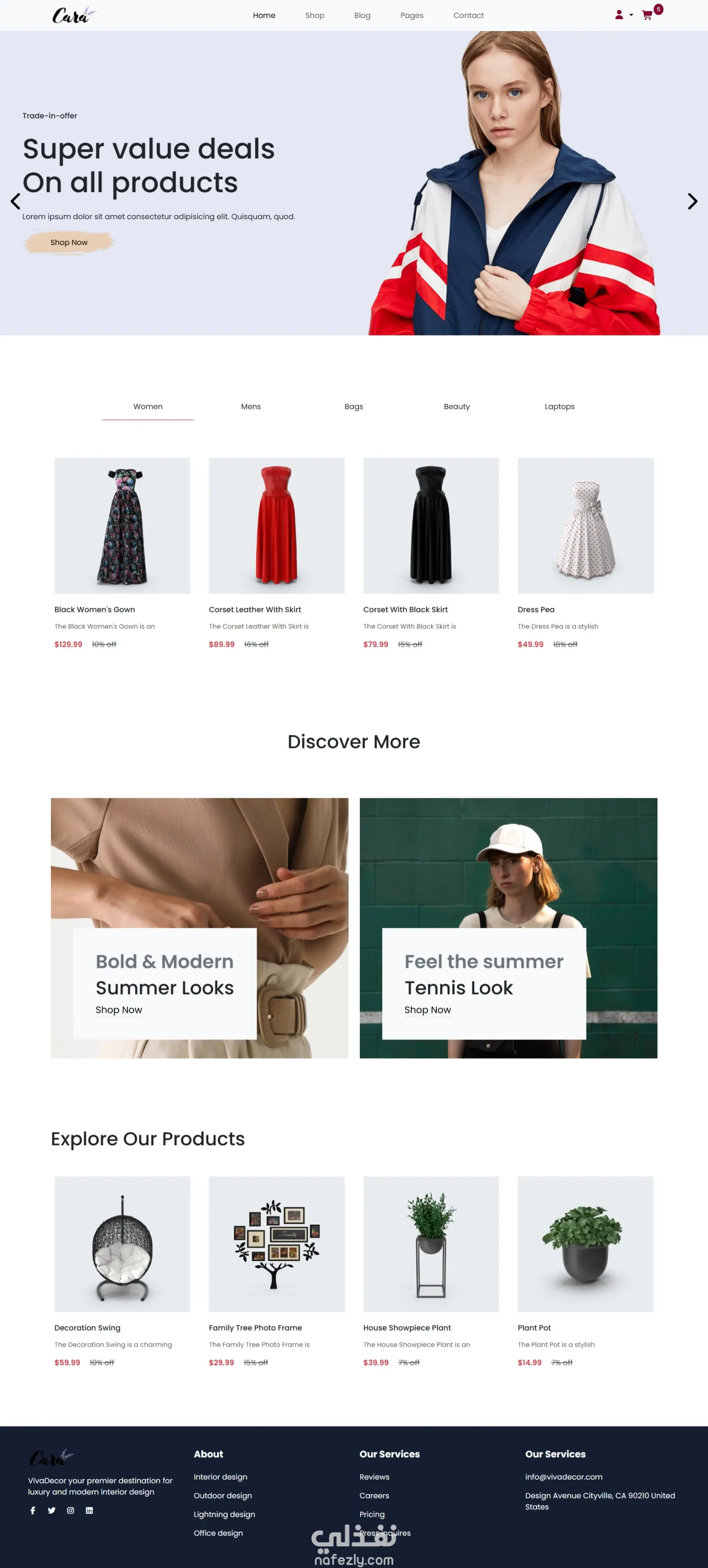The height and width of the screenshot is (1568, 708).
Task: Go to next hero slide arrow
Action: pyautogui.click(x=692, y=201)
